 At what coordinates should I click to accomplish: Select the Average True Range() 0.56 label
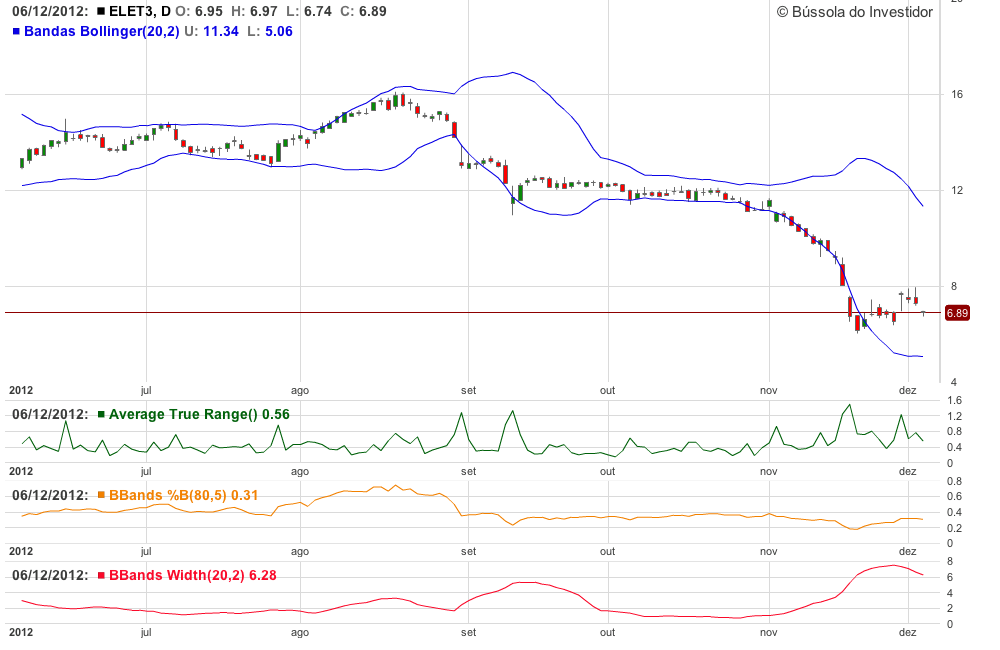[199, 415]
